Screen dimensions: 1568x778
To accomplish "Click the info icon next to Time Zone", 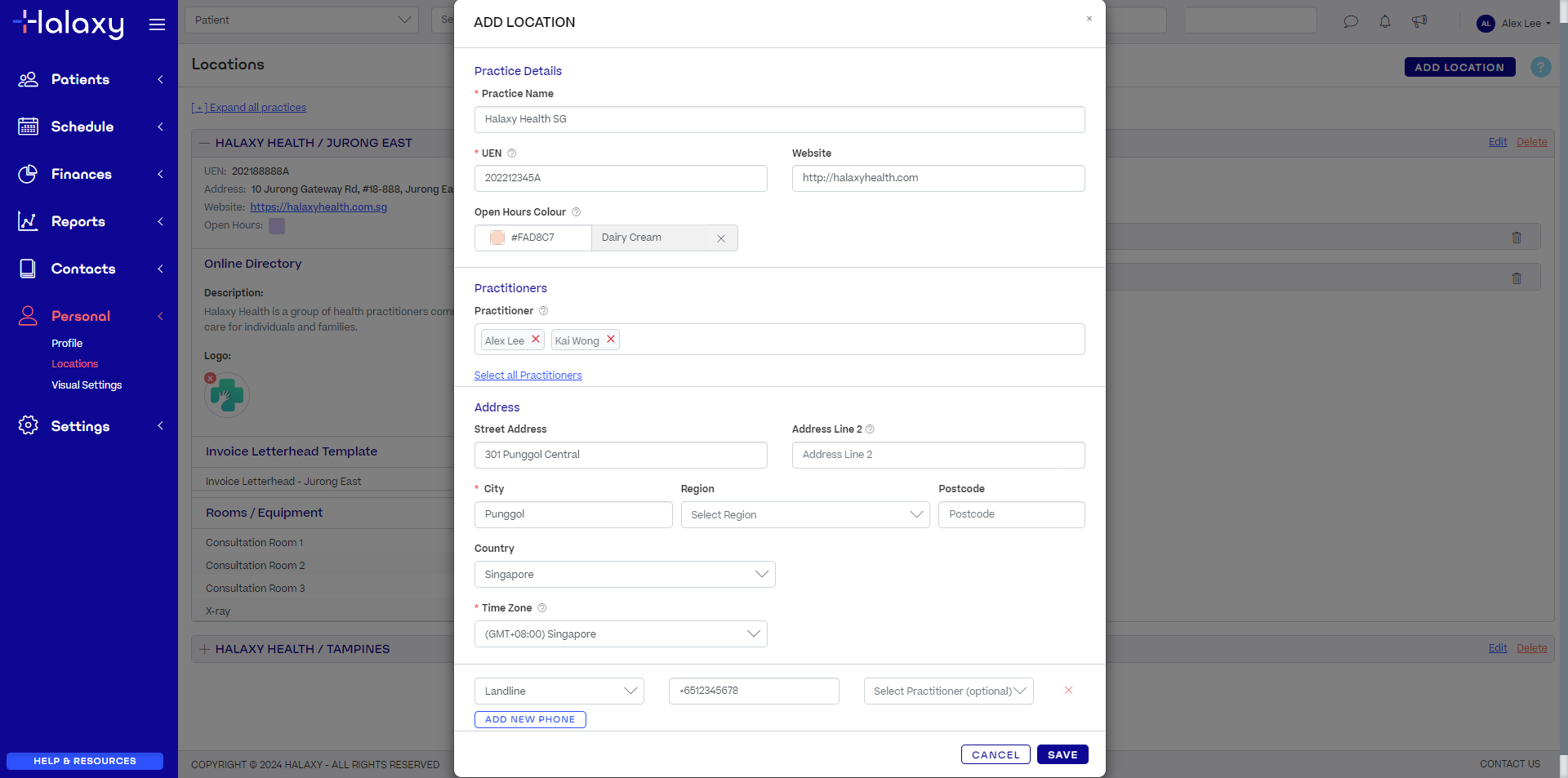I will click(x=542, y=608).
